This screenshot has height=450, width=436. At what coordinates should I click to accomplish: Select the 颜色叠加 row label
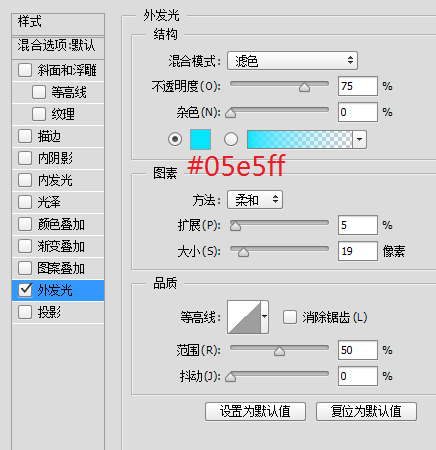tap(61, 224)
